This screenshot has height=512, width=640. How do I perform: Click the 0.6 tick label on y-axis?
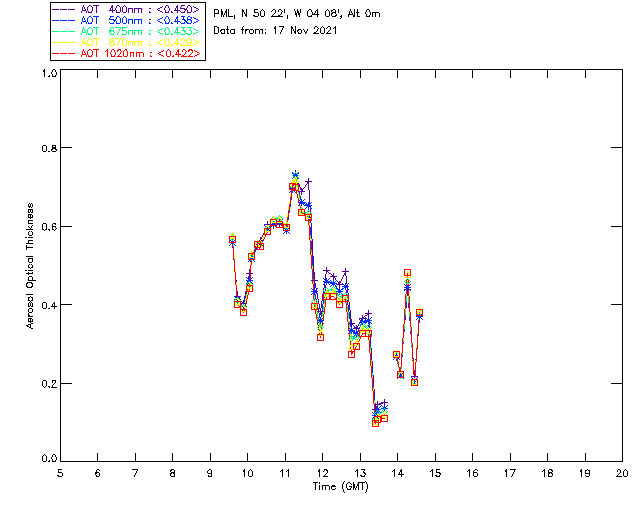pos(47,227)
